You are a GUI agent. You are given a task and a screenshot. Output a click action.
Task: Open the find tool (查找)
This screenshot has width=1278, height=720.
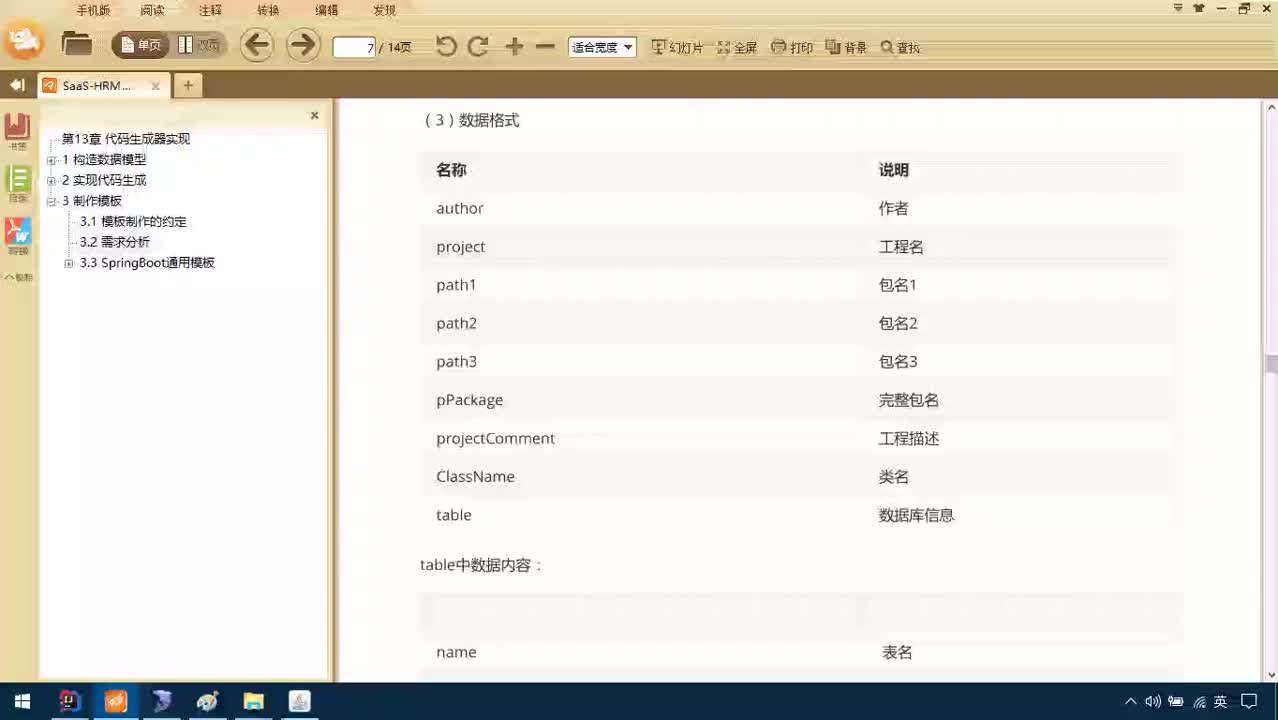pyautogui.click(x=900, y=47)
